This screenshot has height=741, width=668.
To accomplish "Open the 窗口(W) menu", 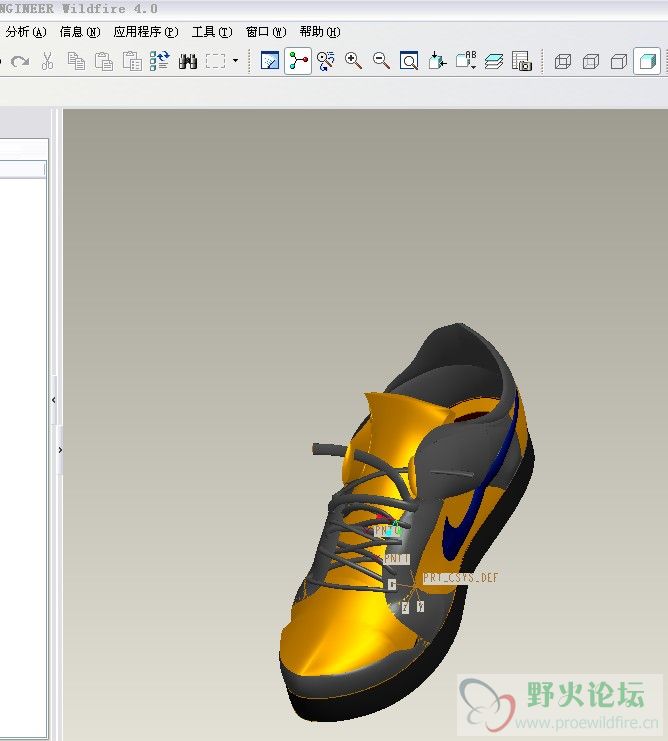I will (266, 32).
